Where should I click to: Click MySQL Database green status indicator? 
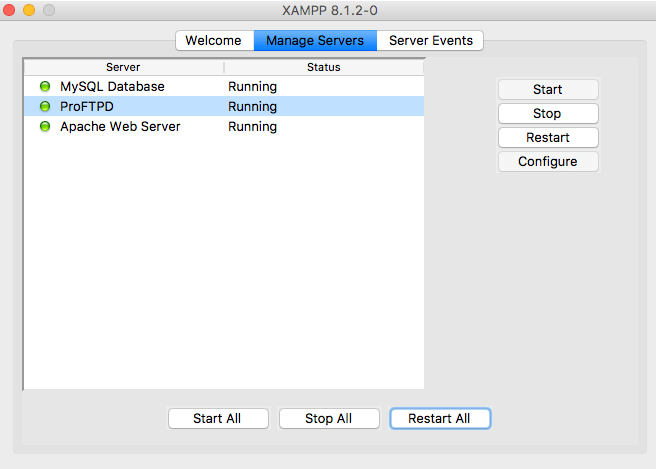click(x=45, y=87)
